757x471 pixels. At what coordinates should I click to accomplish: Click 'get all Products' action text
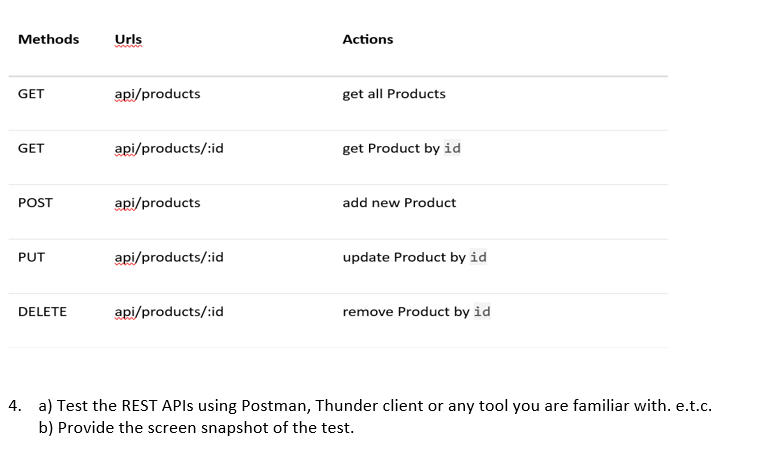click(394, 94)
